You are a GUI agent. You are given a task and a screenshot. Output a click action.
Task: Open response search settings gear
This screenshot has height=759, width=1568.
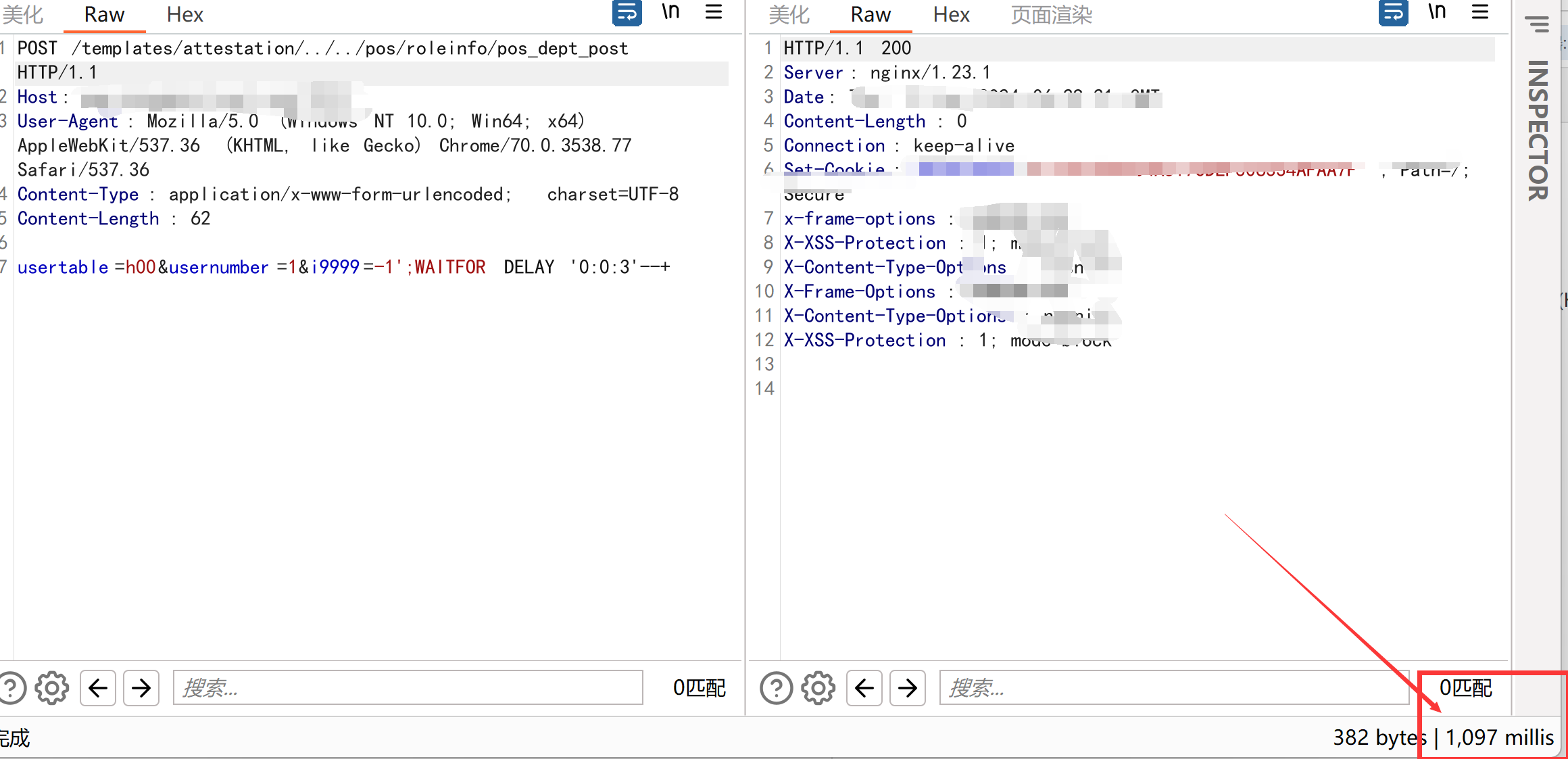pos(818,688)
